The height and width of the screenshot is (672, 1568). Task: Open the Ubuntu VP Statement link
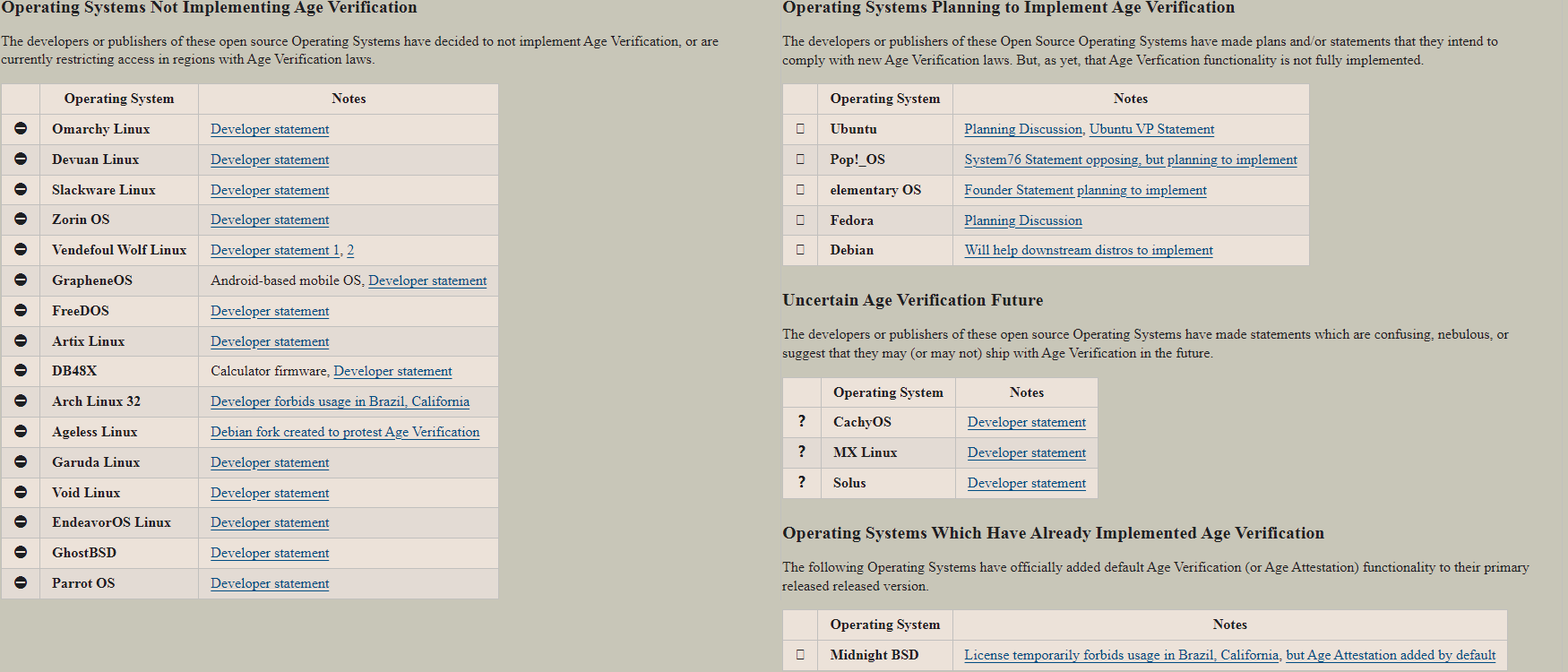click(x=1151, y=129)
